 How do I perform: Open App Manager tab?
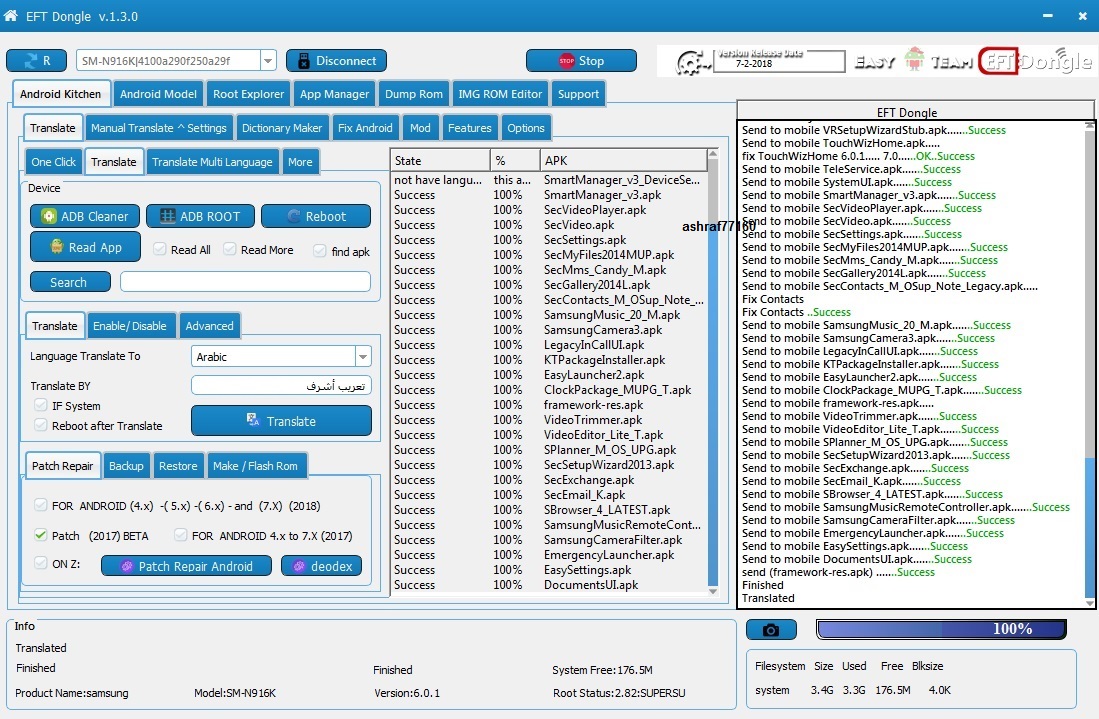(x=334, y=94)
